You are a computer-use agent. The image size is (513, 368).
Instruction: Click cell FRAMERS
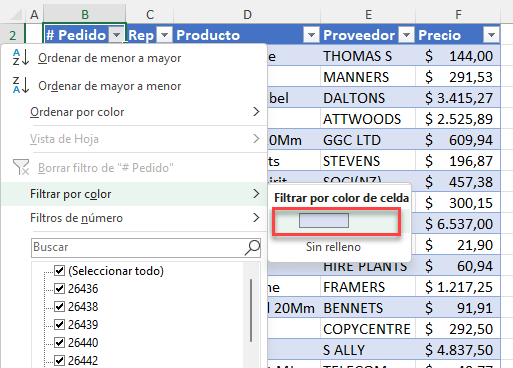[368, 287]
